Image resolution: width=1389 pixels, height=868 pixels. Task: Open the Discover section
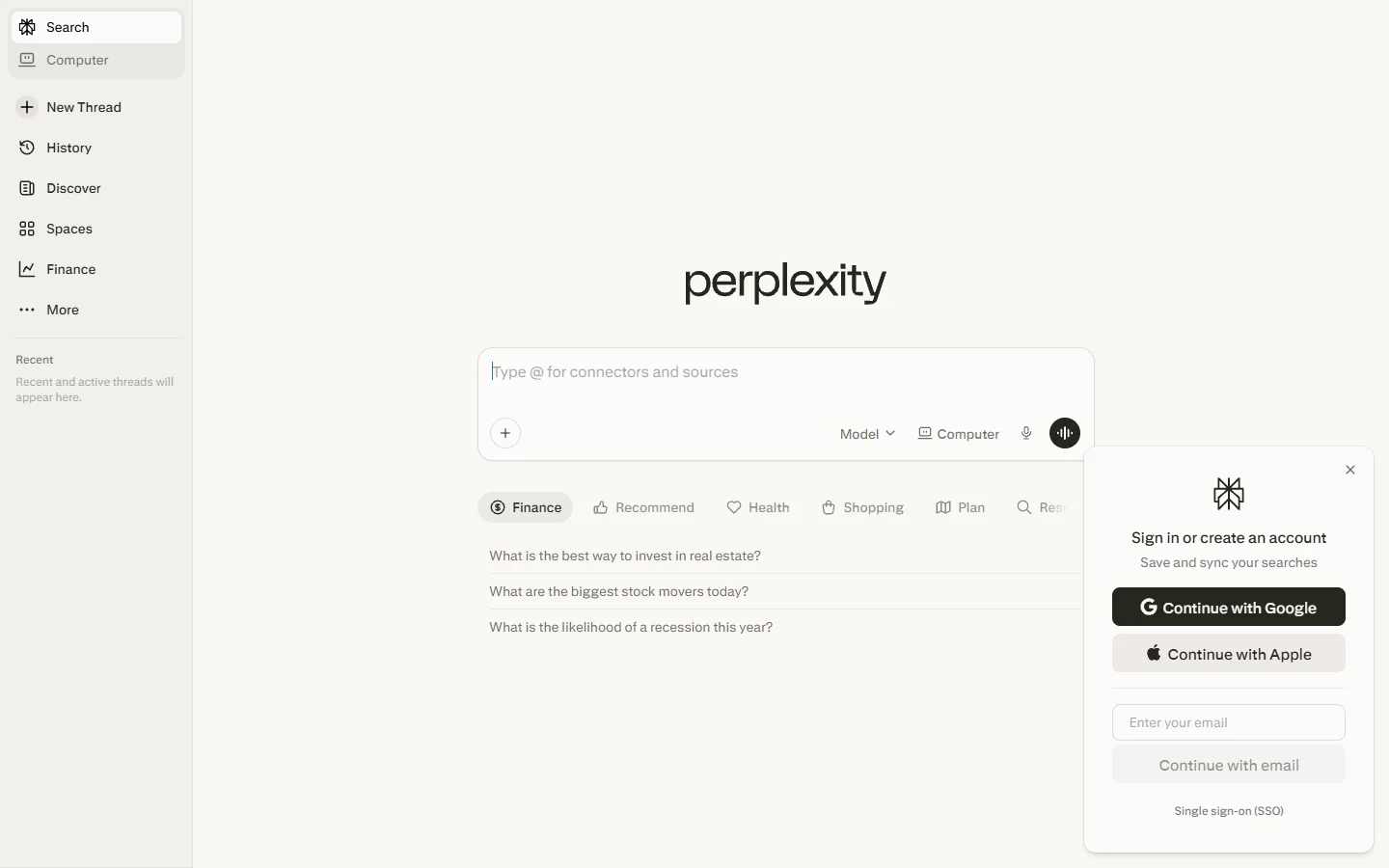[73, 188]
